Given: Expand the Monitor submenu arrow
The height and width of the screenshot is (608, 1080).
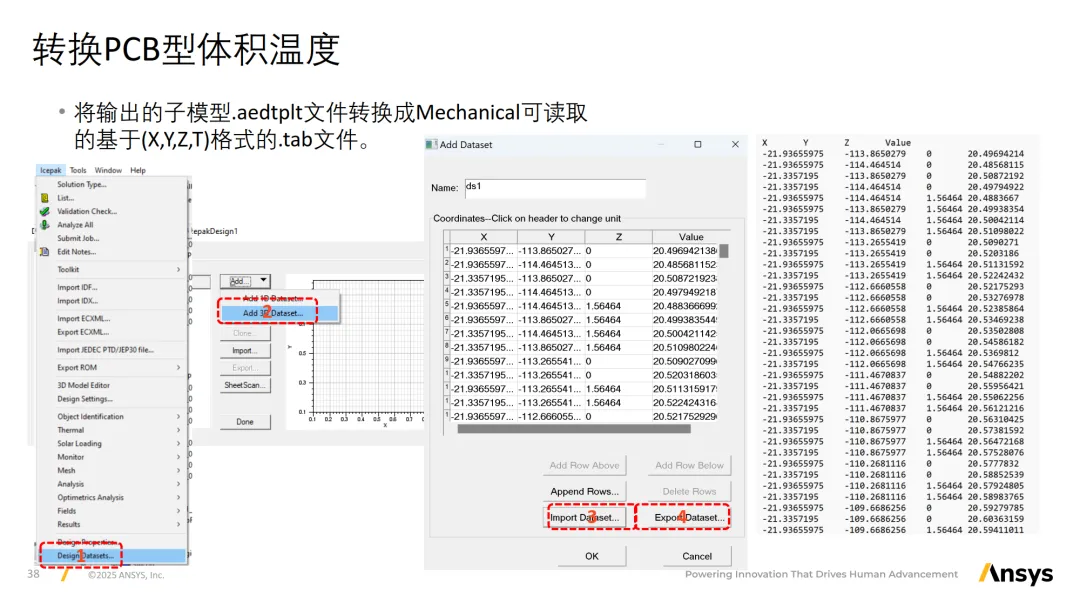Looking at the screenshot, I should (178, 457).
